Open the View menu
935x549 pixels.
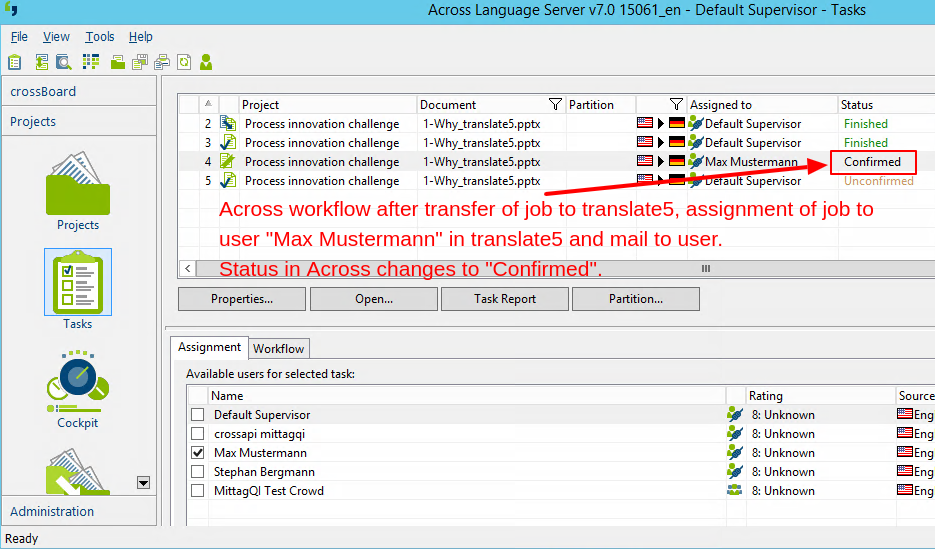click(56, 36)
